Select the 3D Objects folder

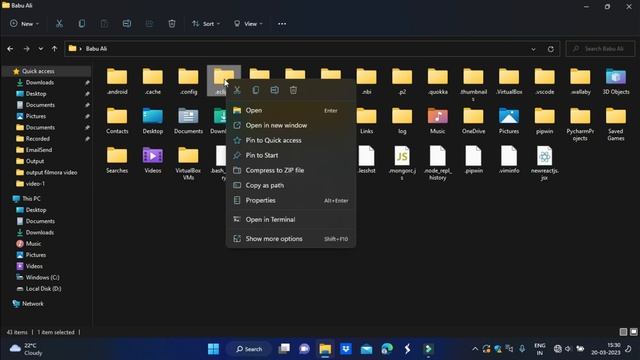pyautogui.click(x=616, y=81)
